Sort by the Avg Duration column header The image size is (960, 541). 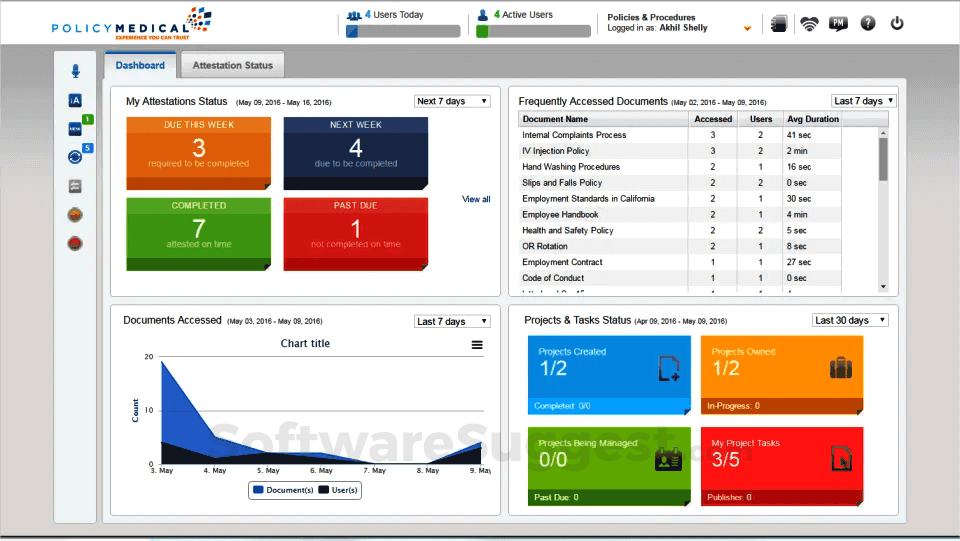(812, 119)
